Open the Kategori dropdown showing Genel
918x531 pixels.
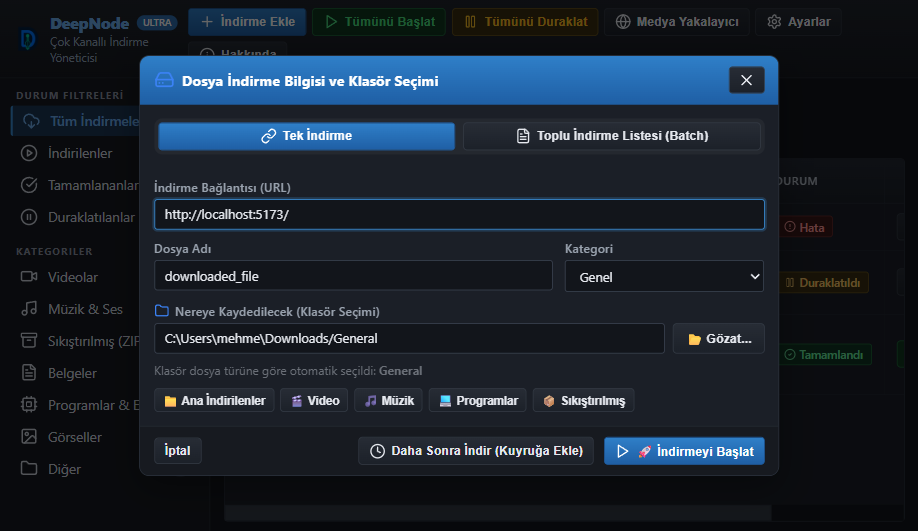click(664, 276)
